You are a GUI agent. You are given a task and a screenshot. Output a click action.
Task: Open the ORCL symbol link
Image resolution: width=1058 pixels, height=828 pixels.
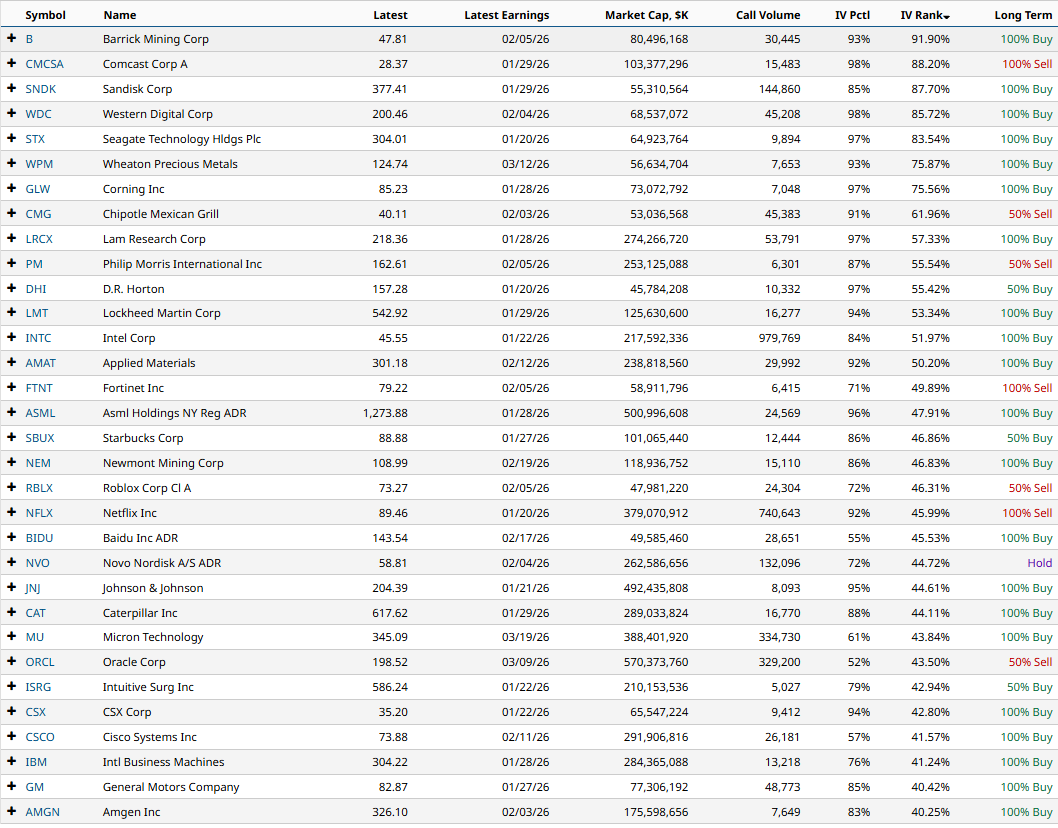tap(40, 662)
